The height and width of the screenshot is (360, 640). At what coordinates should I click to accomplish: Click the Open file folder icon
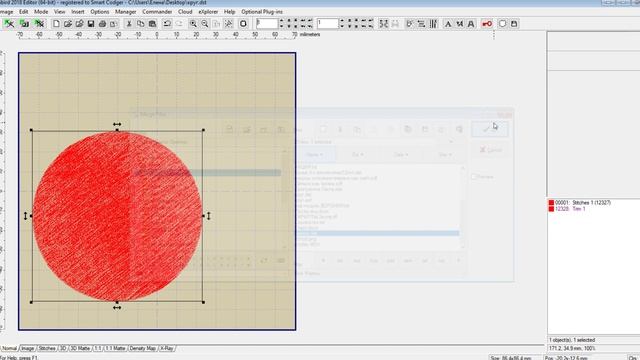pyautogui.click(x=68, y=24)
